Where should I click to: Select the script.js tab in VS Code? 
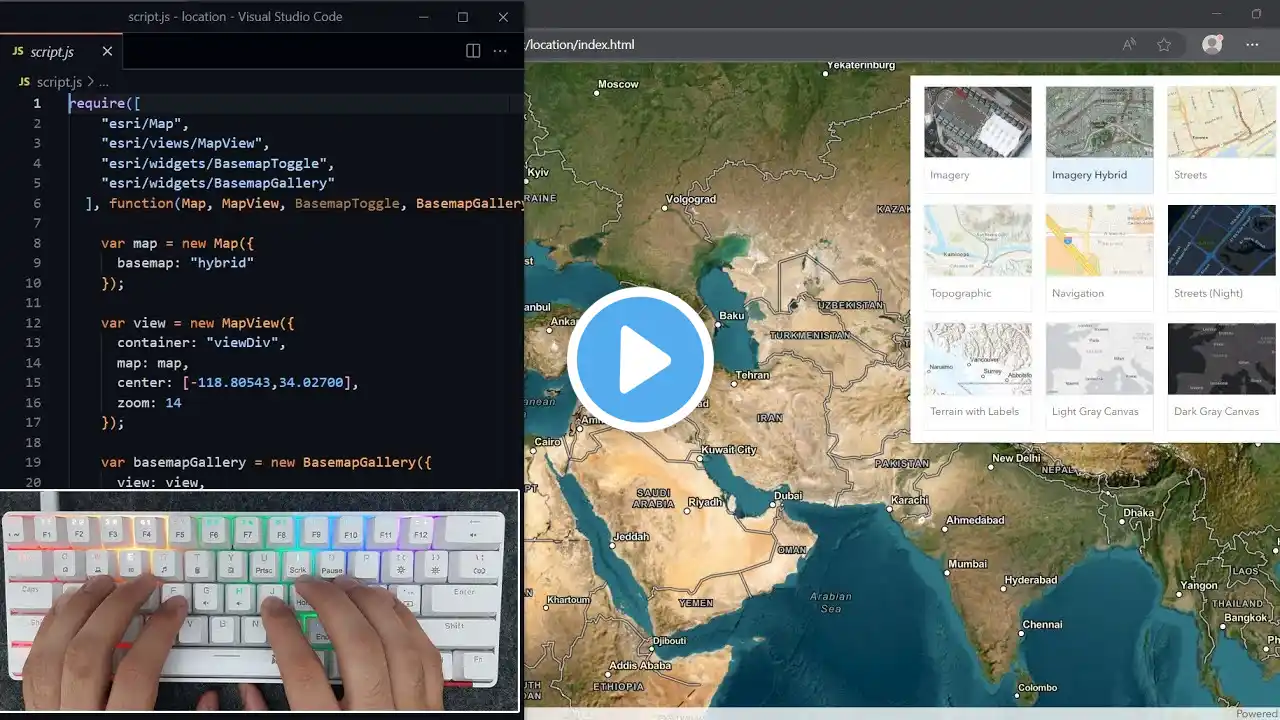point(60,51)
